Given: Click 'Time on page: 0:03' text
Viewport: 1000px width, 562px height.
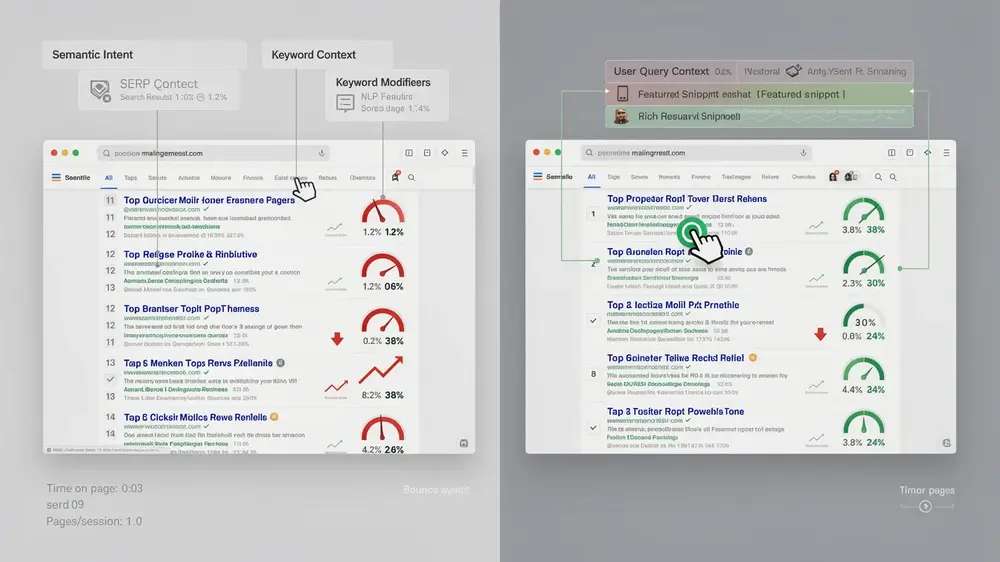Looking at the screenshot, I should 94,489.
